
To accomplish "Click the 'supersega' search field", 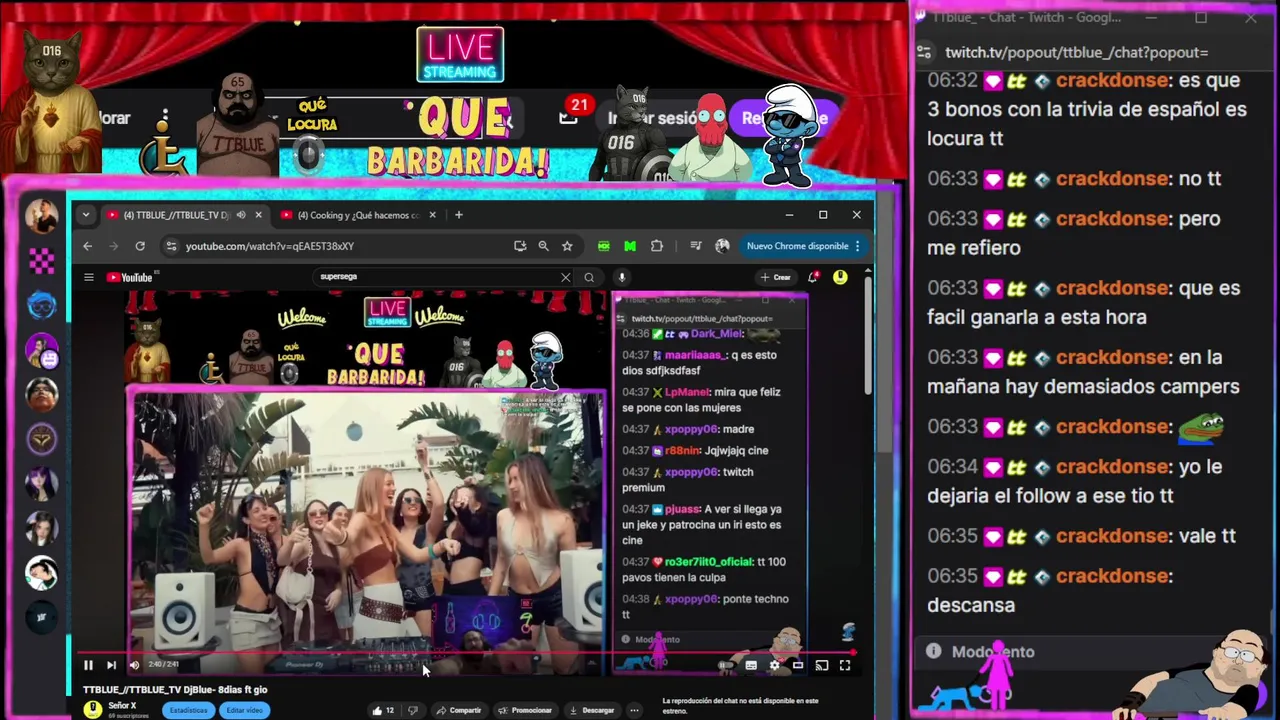I will click(435, 277).
